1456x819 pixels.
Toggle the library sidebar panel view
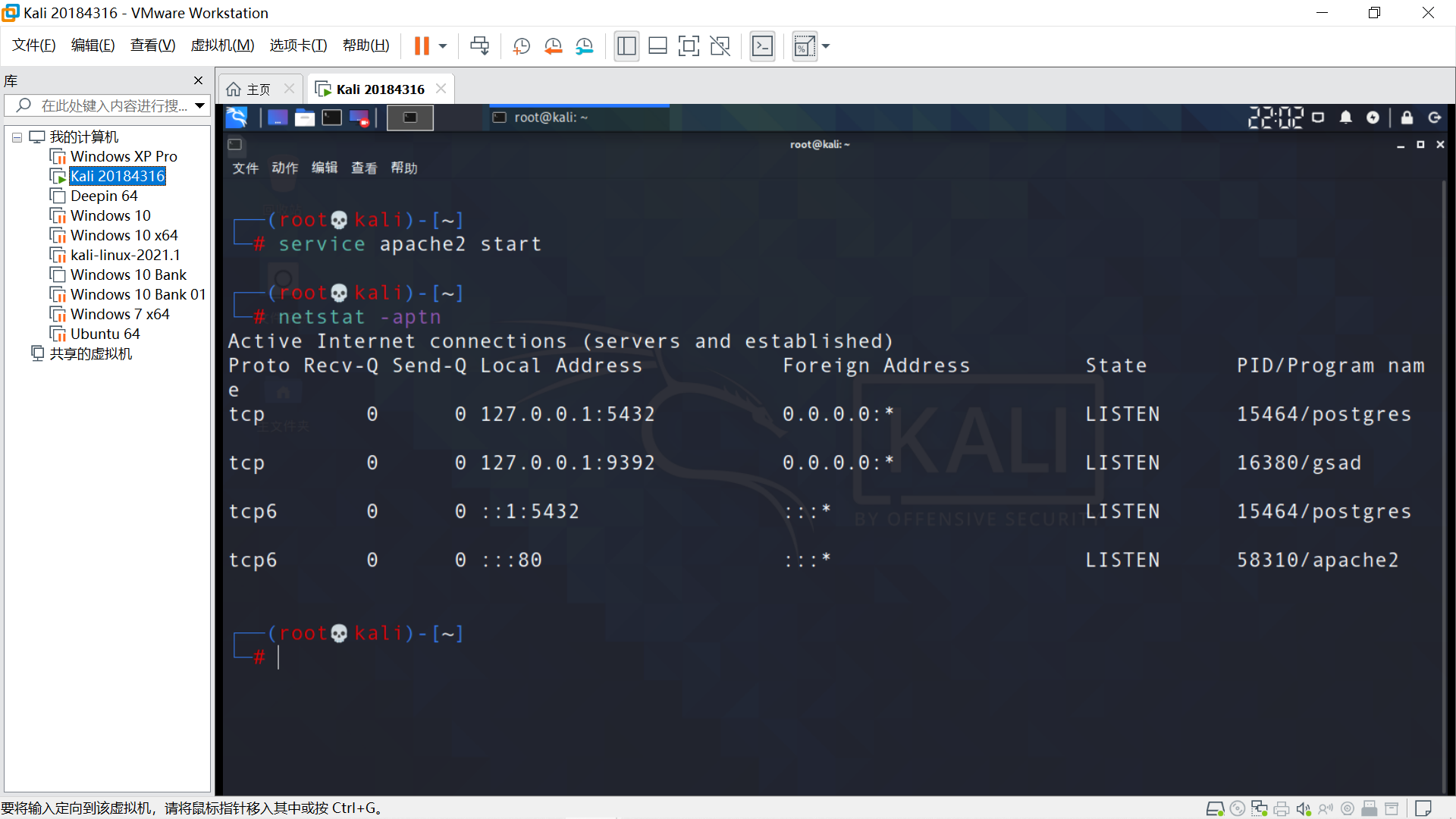point(626,46)
